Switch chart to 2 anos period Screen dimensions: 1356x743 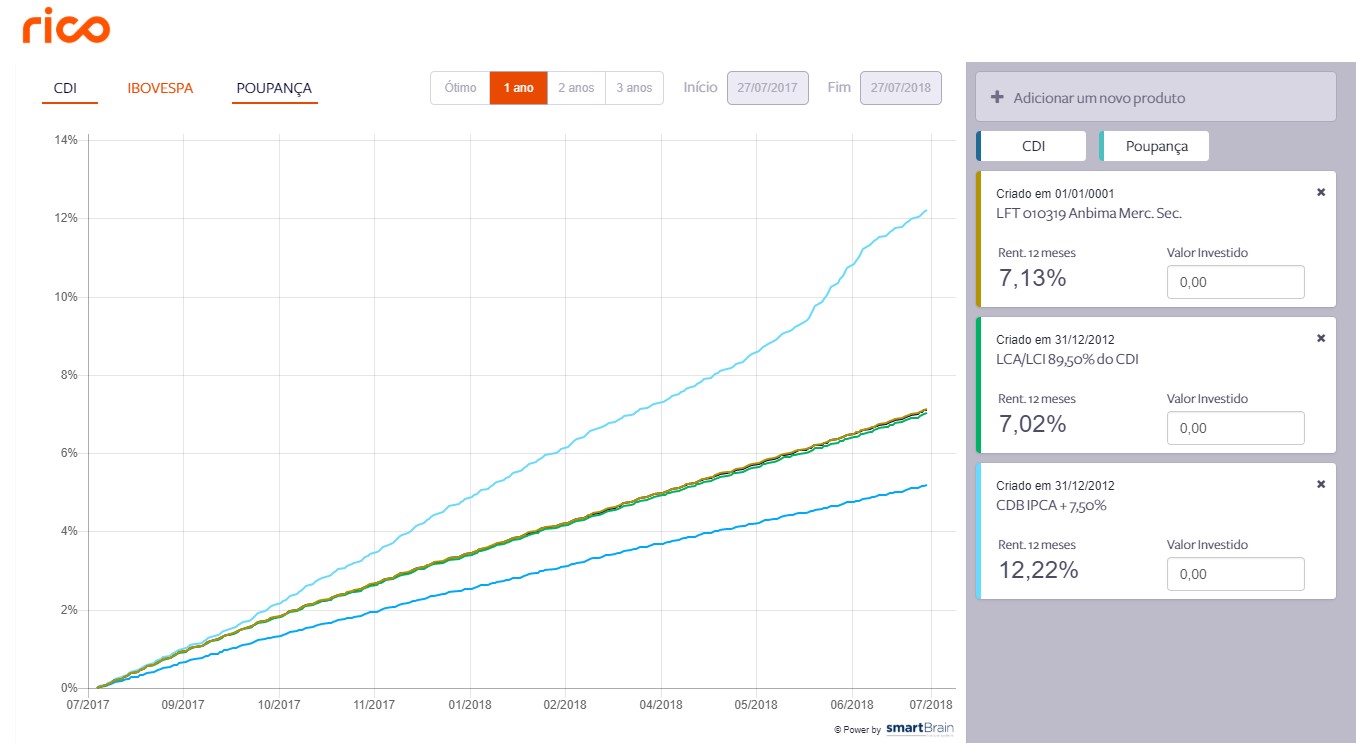point(576,88)
